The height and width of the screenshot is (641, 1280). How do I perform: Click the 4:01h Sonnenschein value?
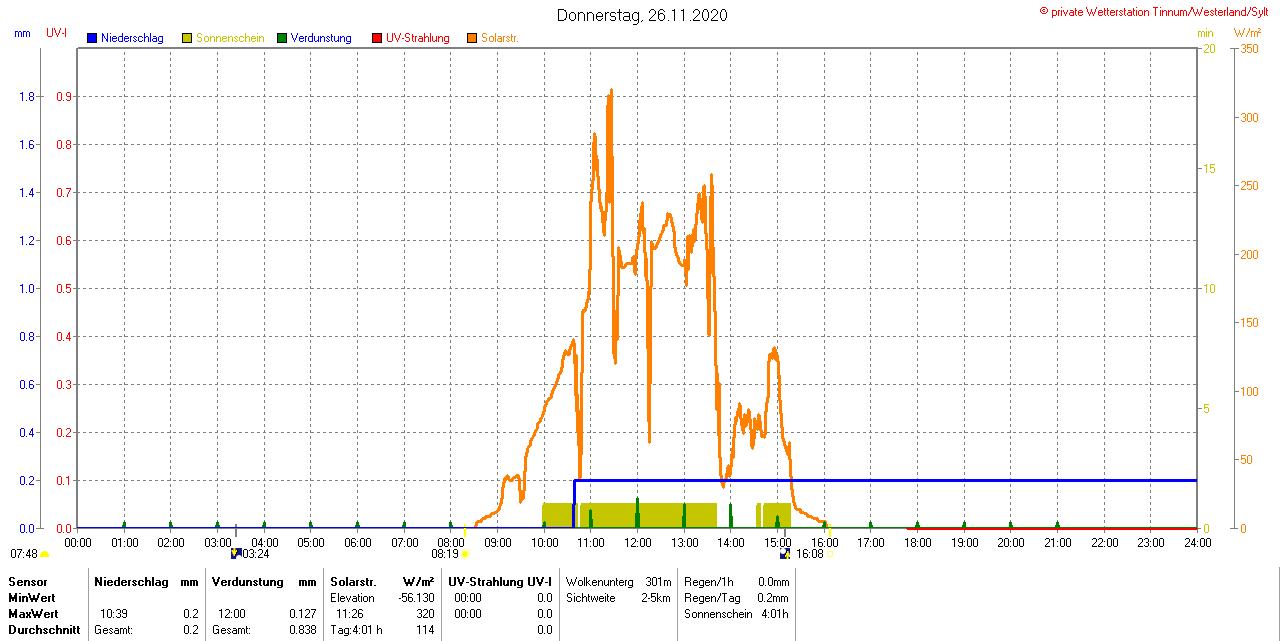775,614
